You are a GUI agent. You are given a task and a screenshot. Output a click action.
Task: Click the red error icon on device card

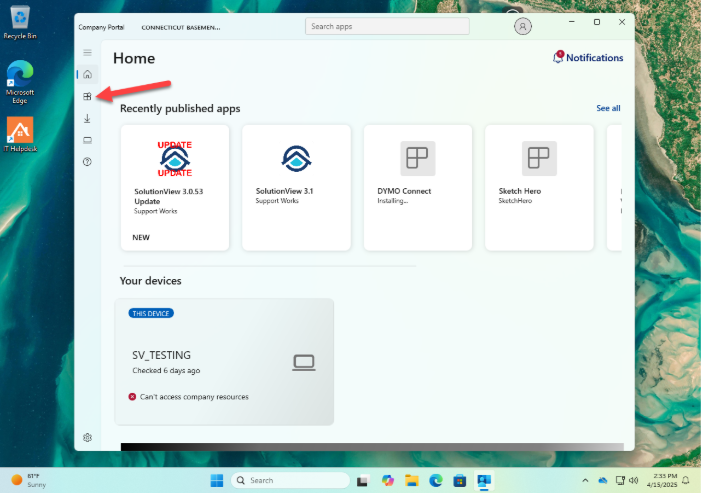pyautogui.click(x=132, y=397)
